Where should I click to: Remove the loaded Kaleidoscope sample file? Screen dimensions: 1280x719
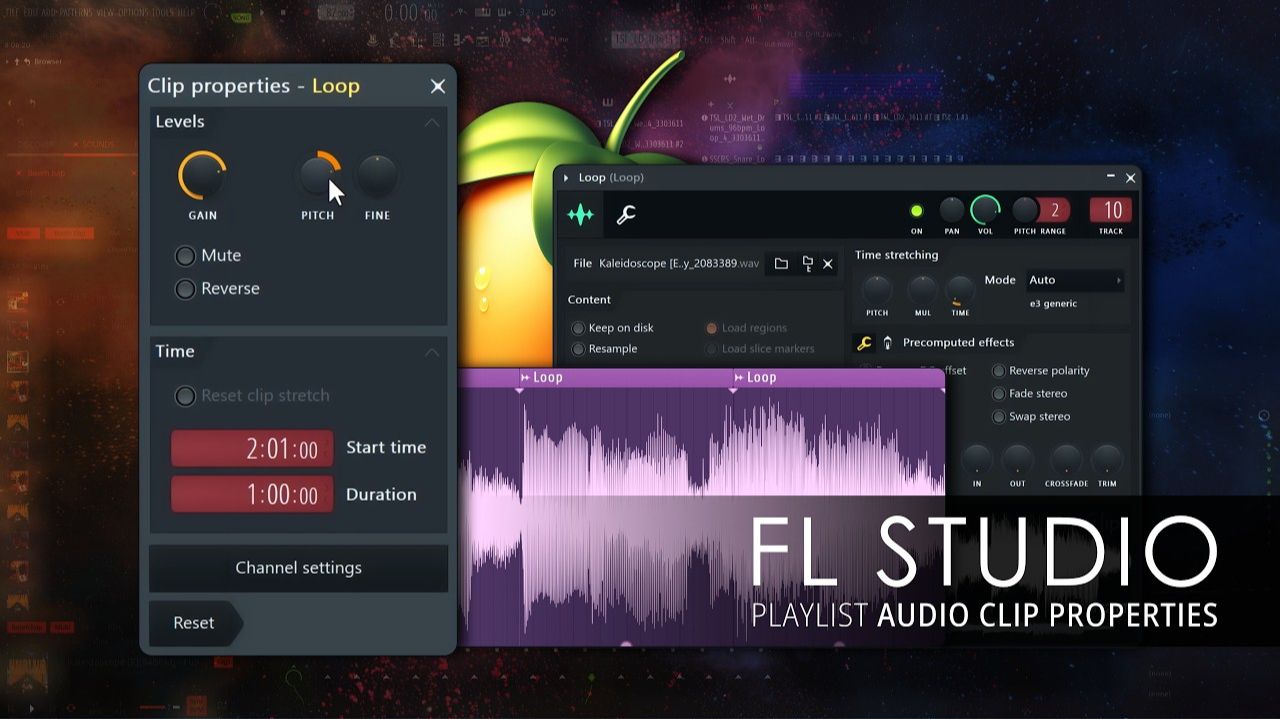click(828, 264)
